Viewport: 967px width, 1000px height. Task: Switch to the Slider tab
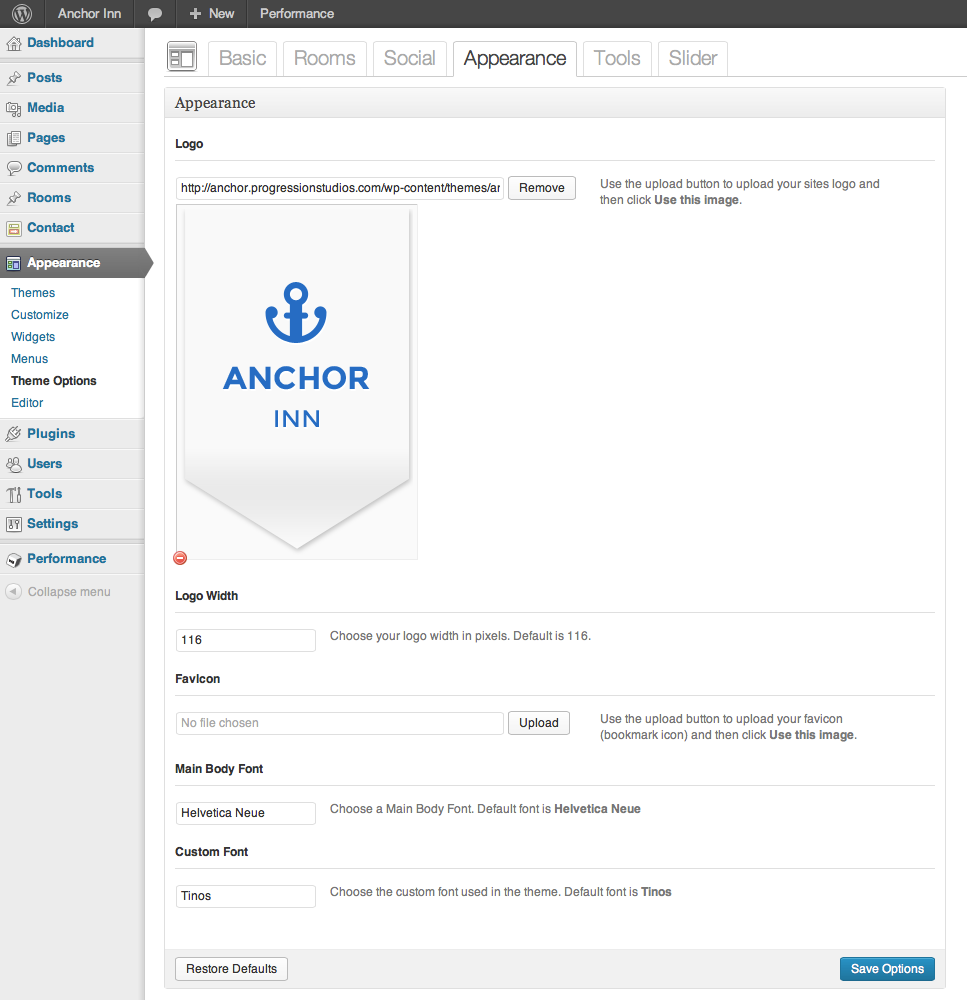click(693, 59)
